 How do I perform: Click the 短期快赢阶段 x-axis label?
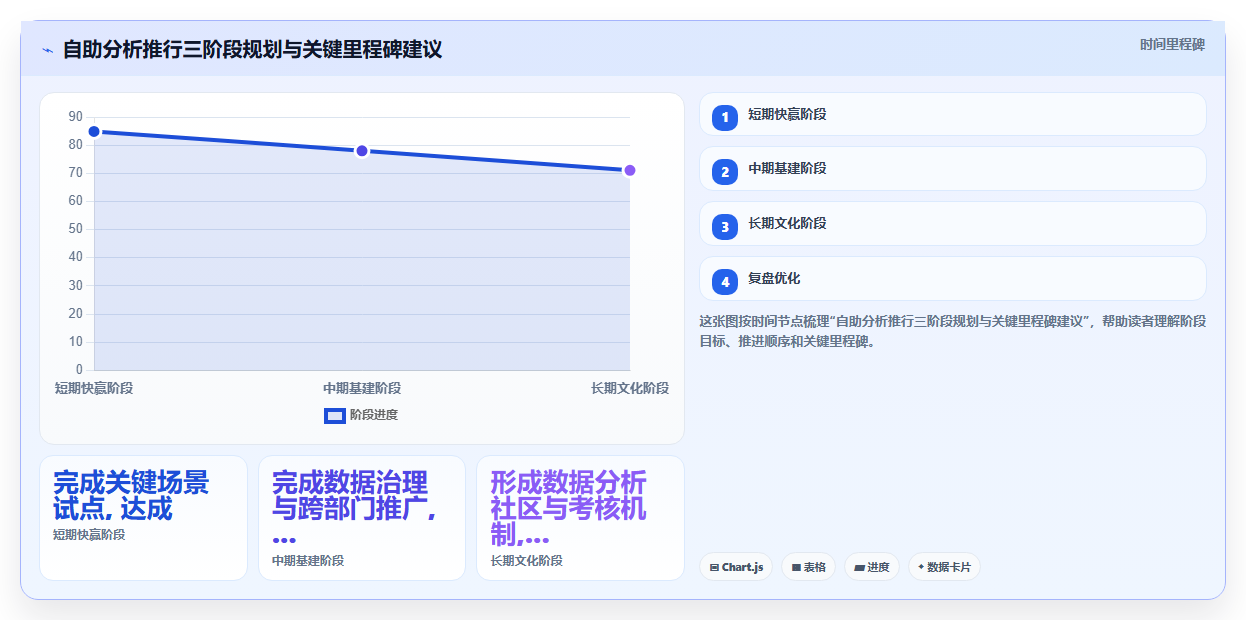click(x=94, y=388)
